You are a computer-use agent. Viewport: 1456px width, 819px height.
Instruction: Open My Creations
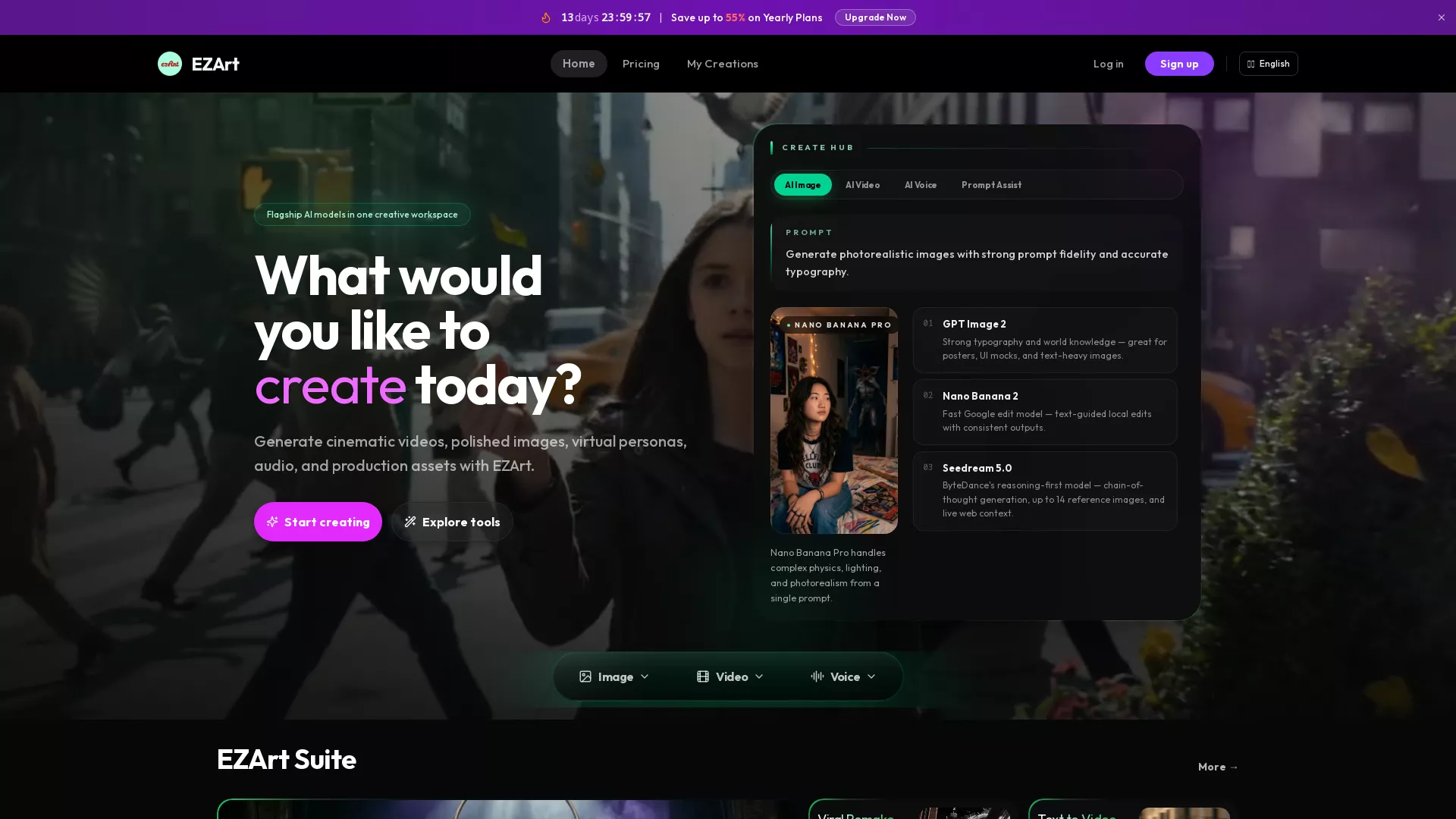(723, 64)
